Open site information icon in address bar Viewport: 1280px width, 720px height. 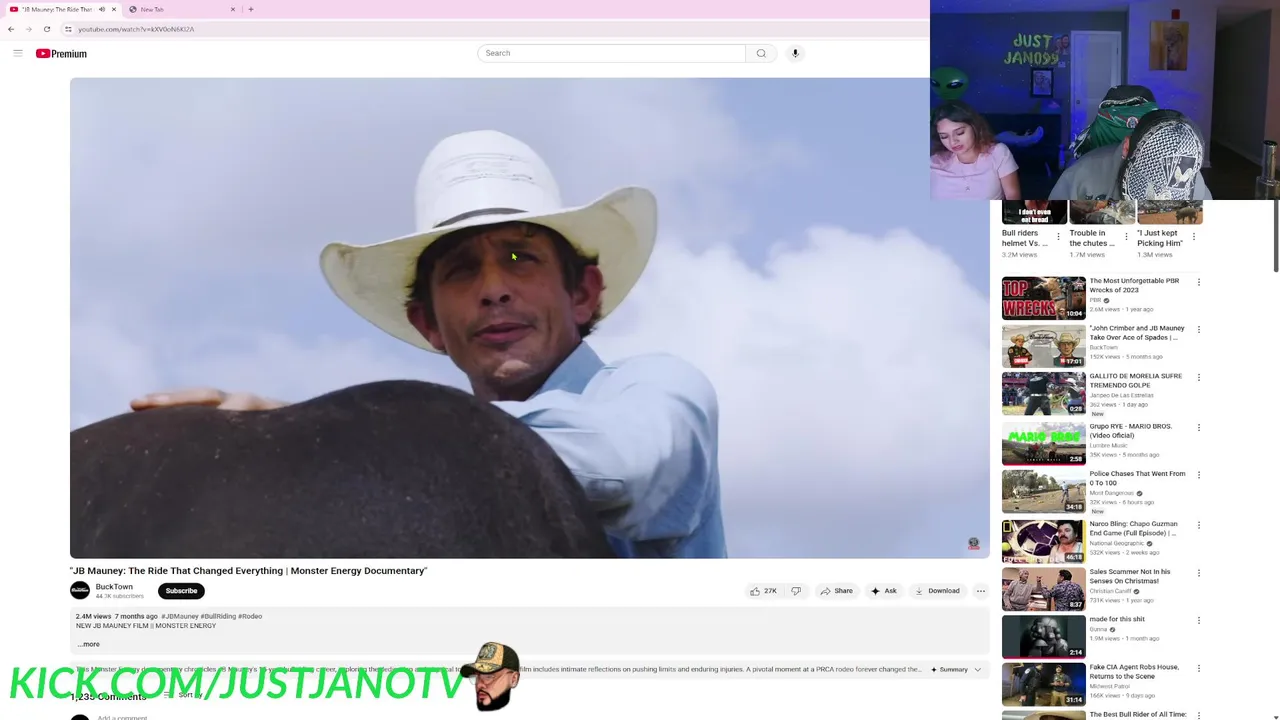[68, 29]
